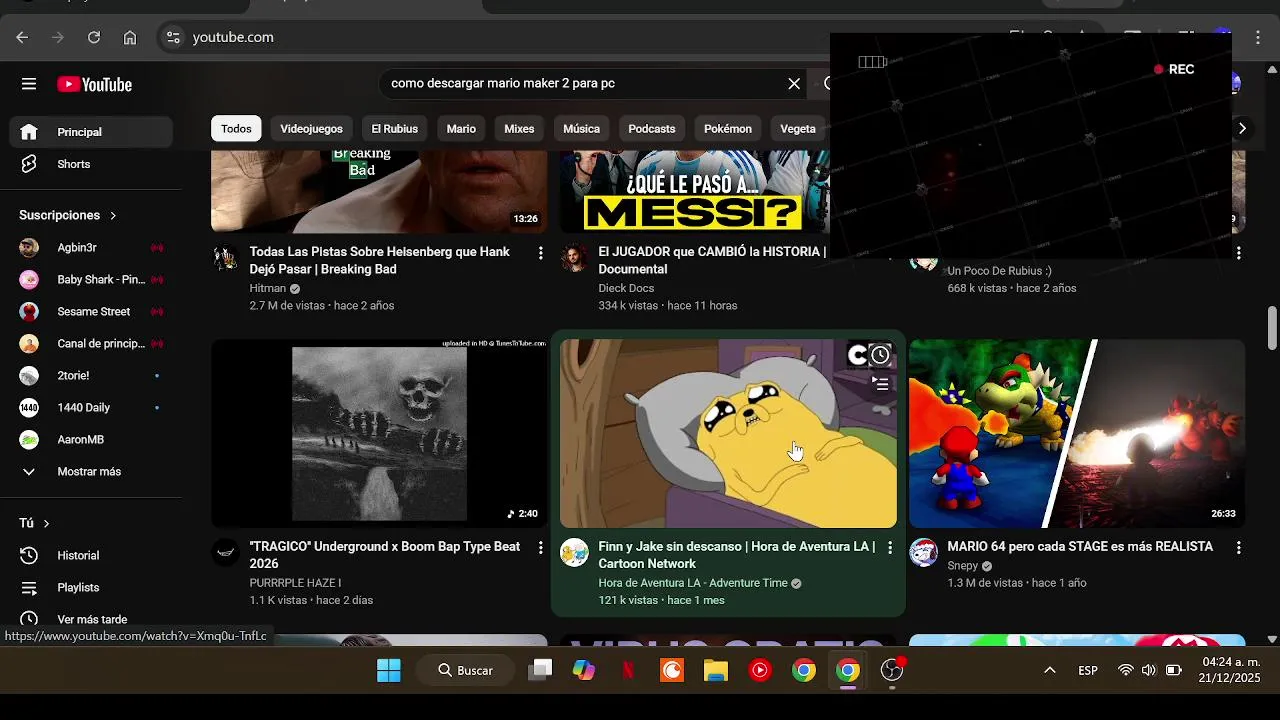Expand subscriptions with Mostrar más
The image size is (1280, 720).
[x=91, y=471]
